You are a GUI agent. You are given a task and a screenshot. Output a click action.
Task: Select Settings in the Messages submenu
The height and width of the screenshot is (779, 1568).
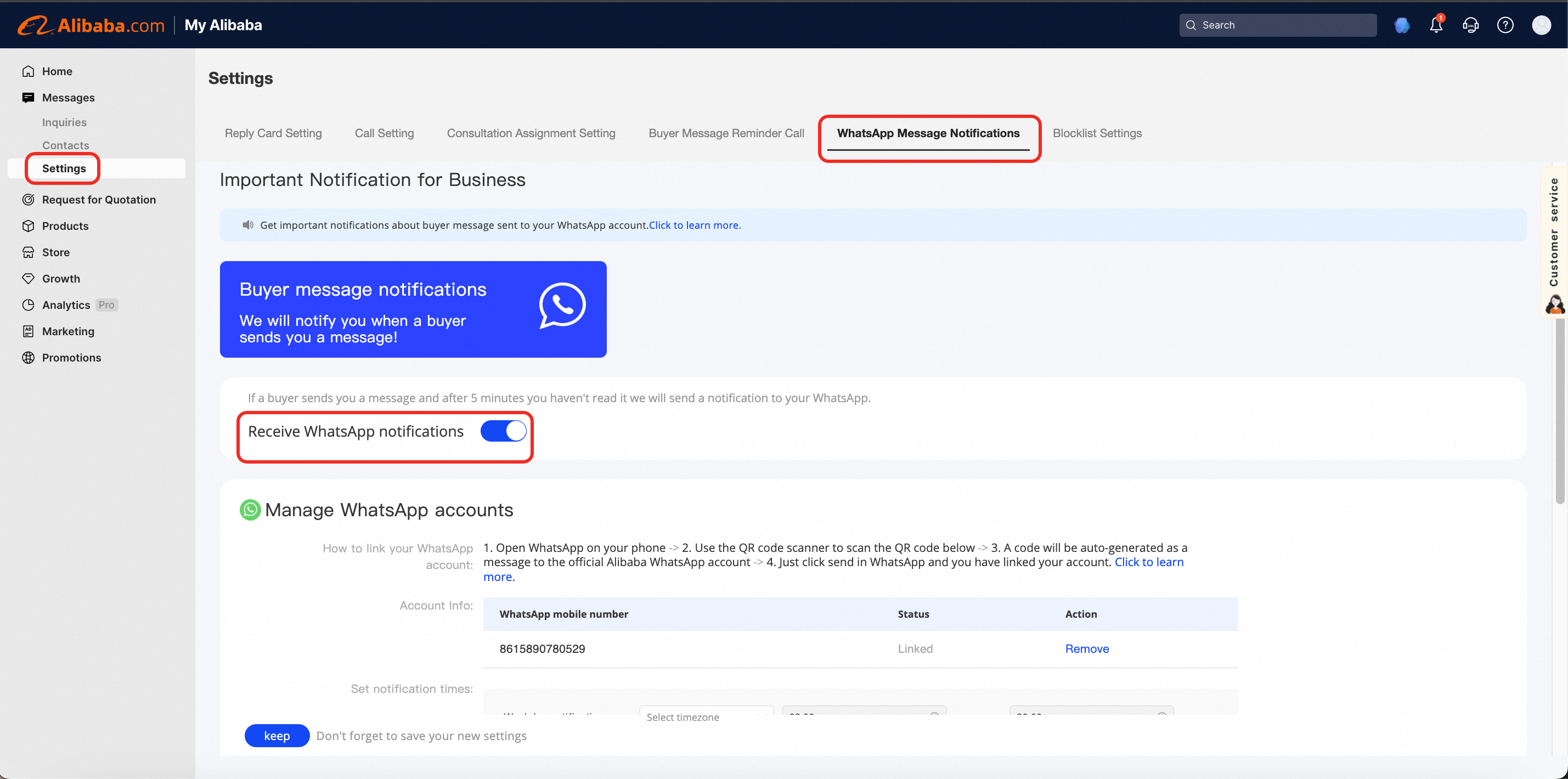tap(64, 168)
